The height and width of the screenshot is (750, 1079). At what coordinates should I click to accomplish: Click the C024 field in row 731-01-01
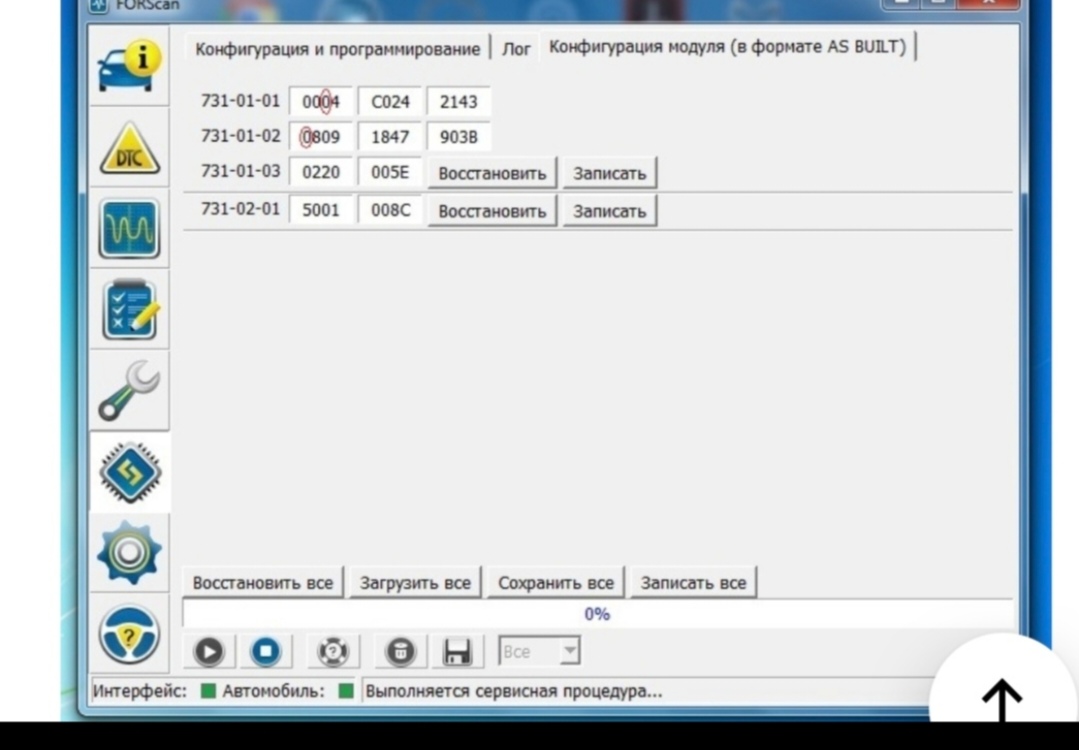pos(390,102)
